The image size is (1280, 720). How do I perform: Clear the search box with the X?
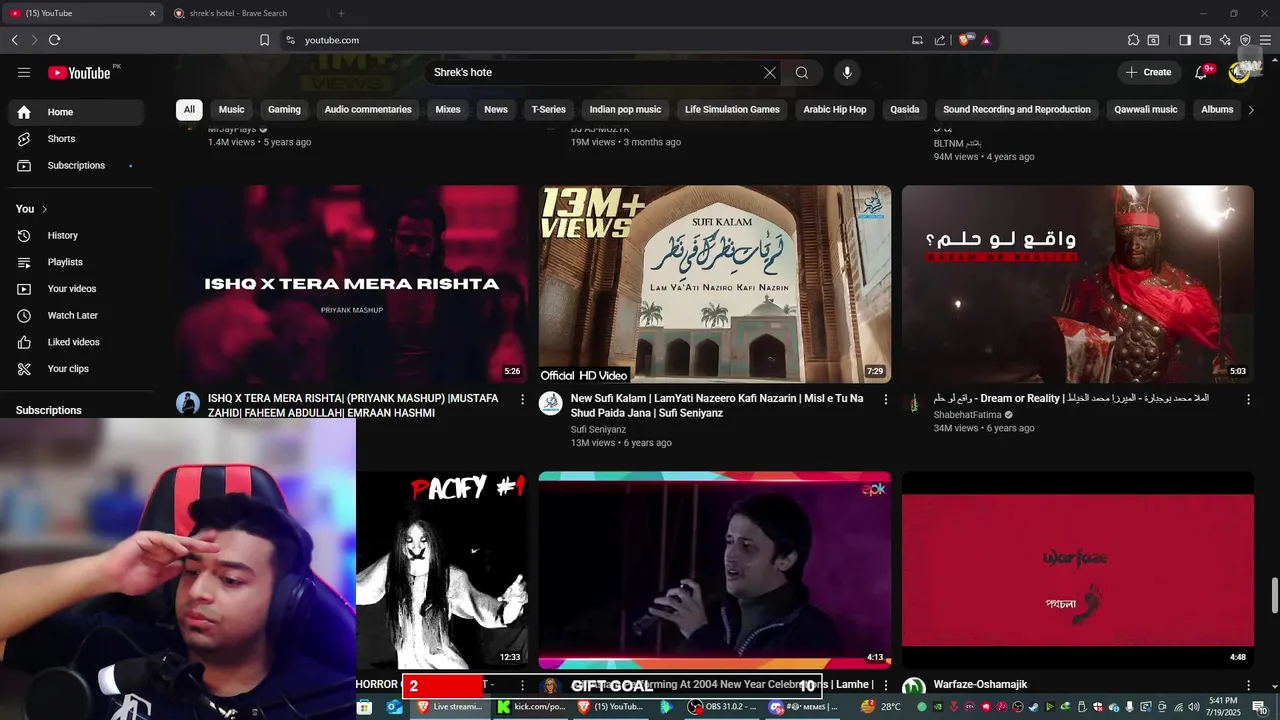770,72
